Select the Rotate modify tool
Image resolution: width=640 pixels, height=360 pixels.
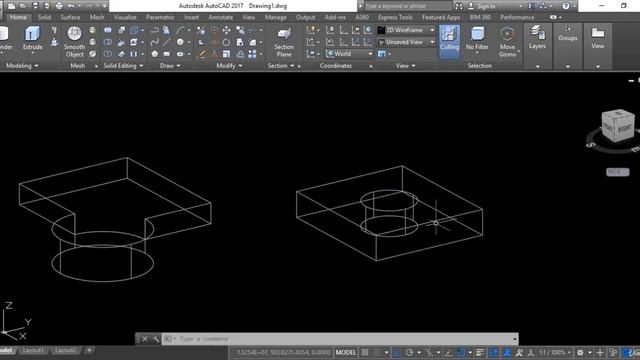click(226, 42)
